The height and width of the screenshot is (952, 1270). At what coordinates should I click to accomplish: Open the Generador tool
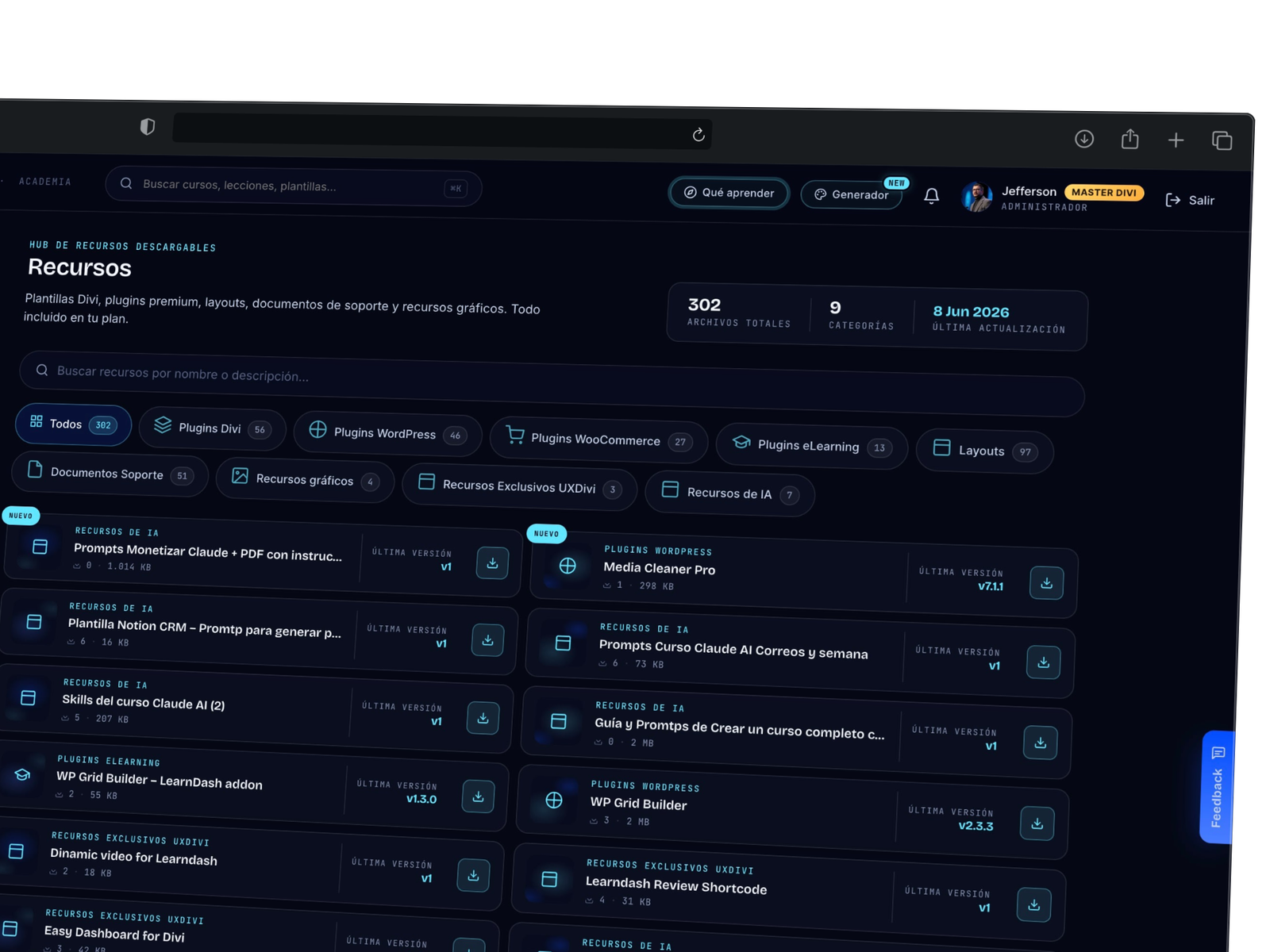[852, 194]
